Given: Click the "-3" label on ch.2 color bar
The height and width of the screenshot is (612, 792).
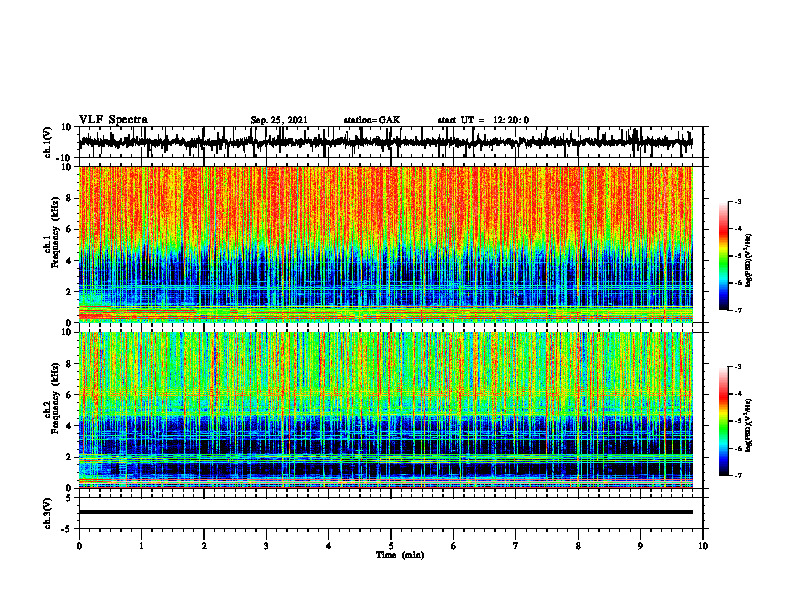Looking at the screenshot, I should (738, 367).
